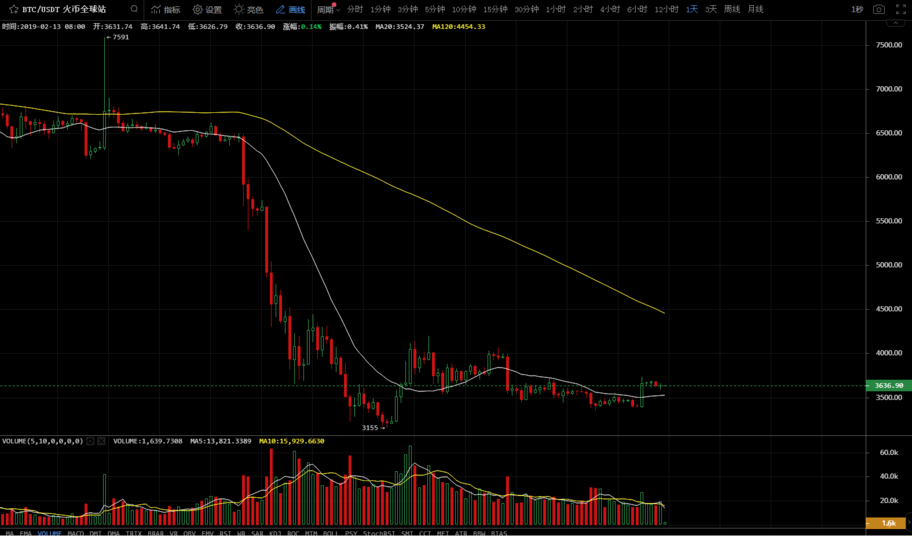
Task: Activate the 画线 drawing pencil tool
Action: click(x=290, y=9)
